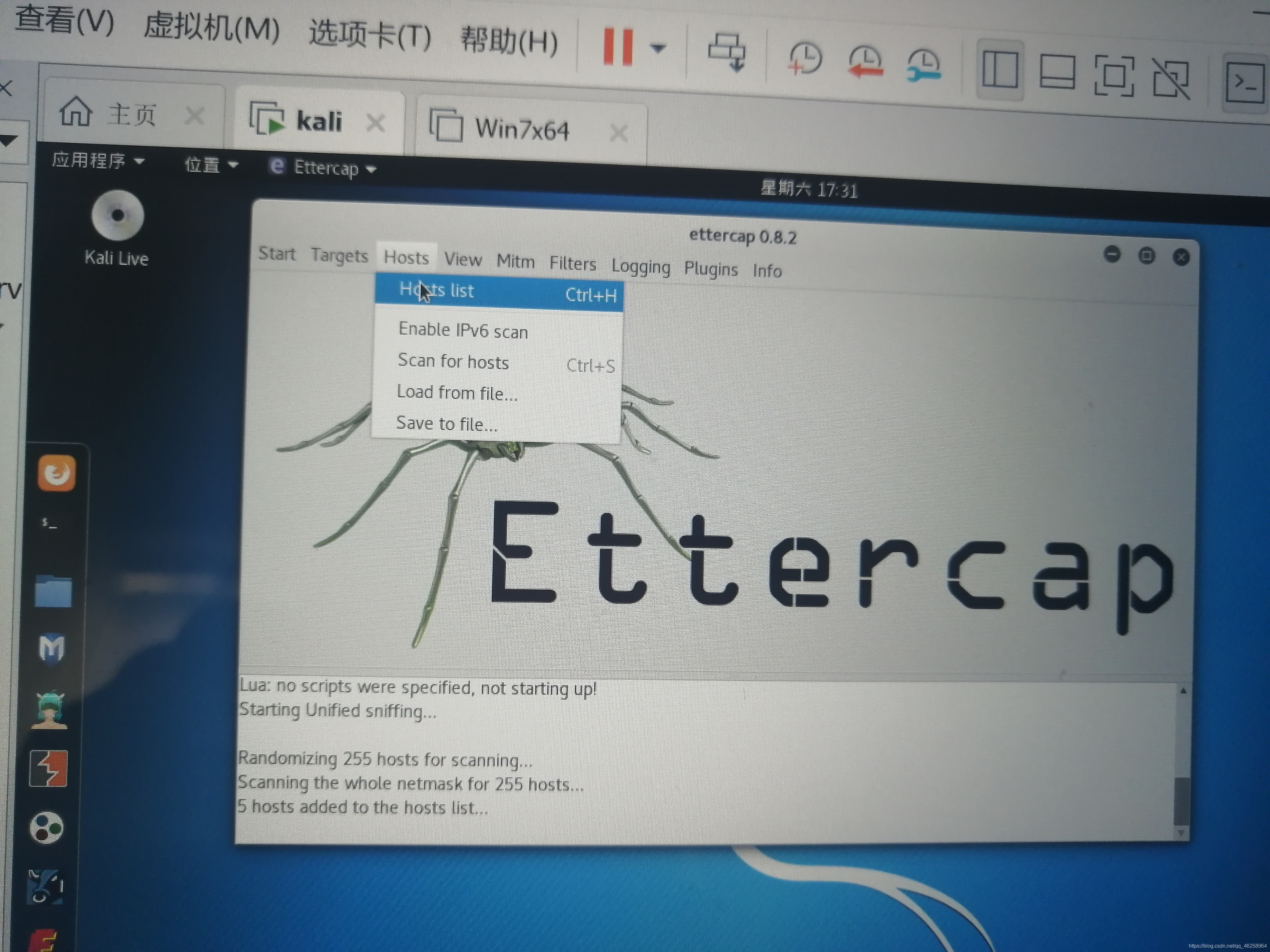This screenshot has height=952, width=1270.
Task: Toggle the sidebar library panel icon
Action: (x=1000, y=69)
